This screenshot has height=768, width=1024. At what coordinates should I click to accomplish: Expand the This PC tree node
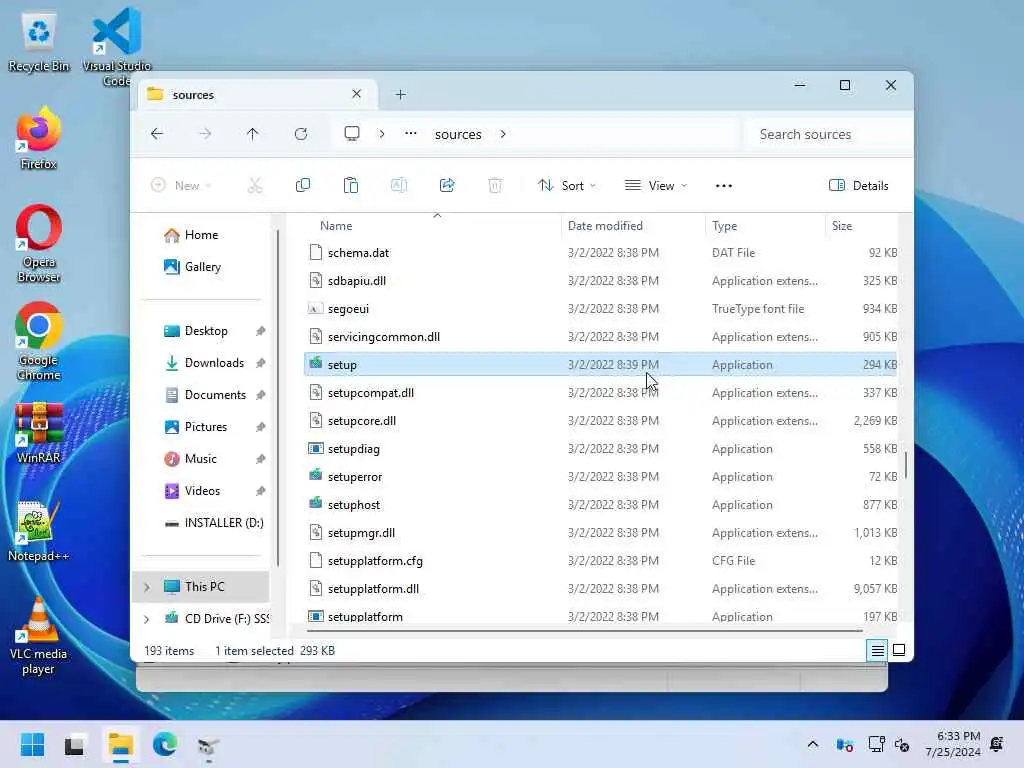[x=147, y=587]
